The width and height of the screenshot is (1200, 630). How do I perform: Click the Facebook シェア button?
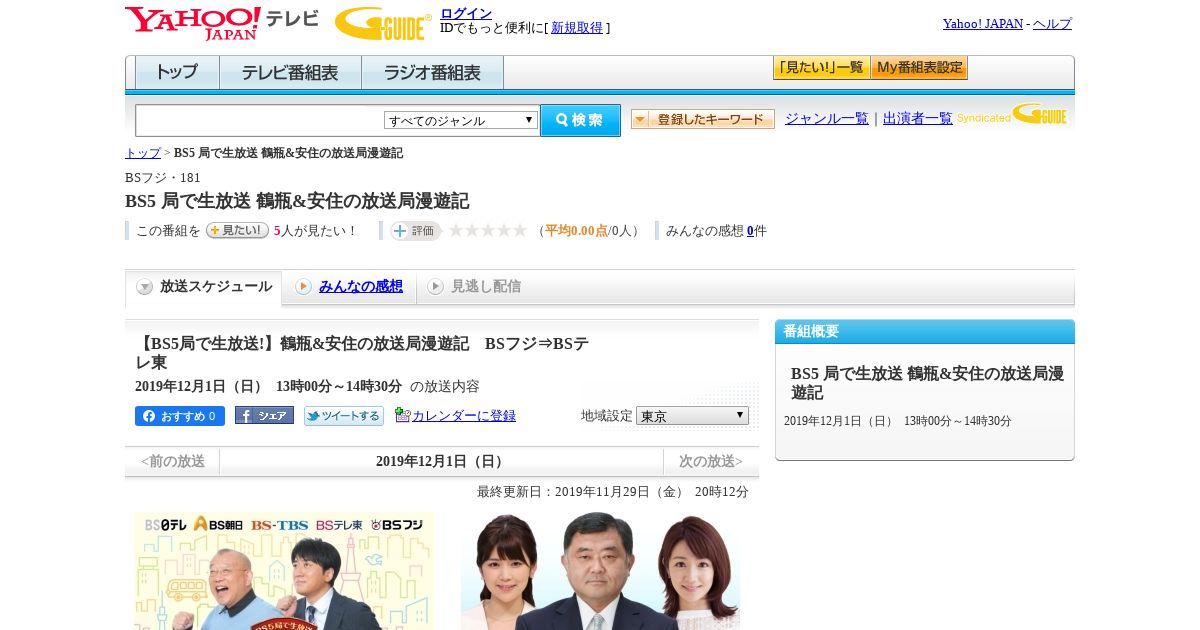click(264, 415)
